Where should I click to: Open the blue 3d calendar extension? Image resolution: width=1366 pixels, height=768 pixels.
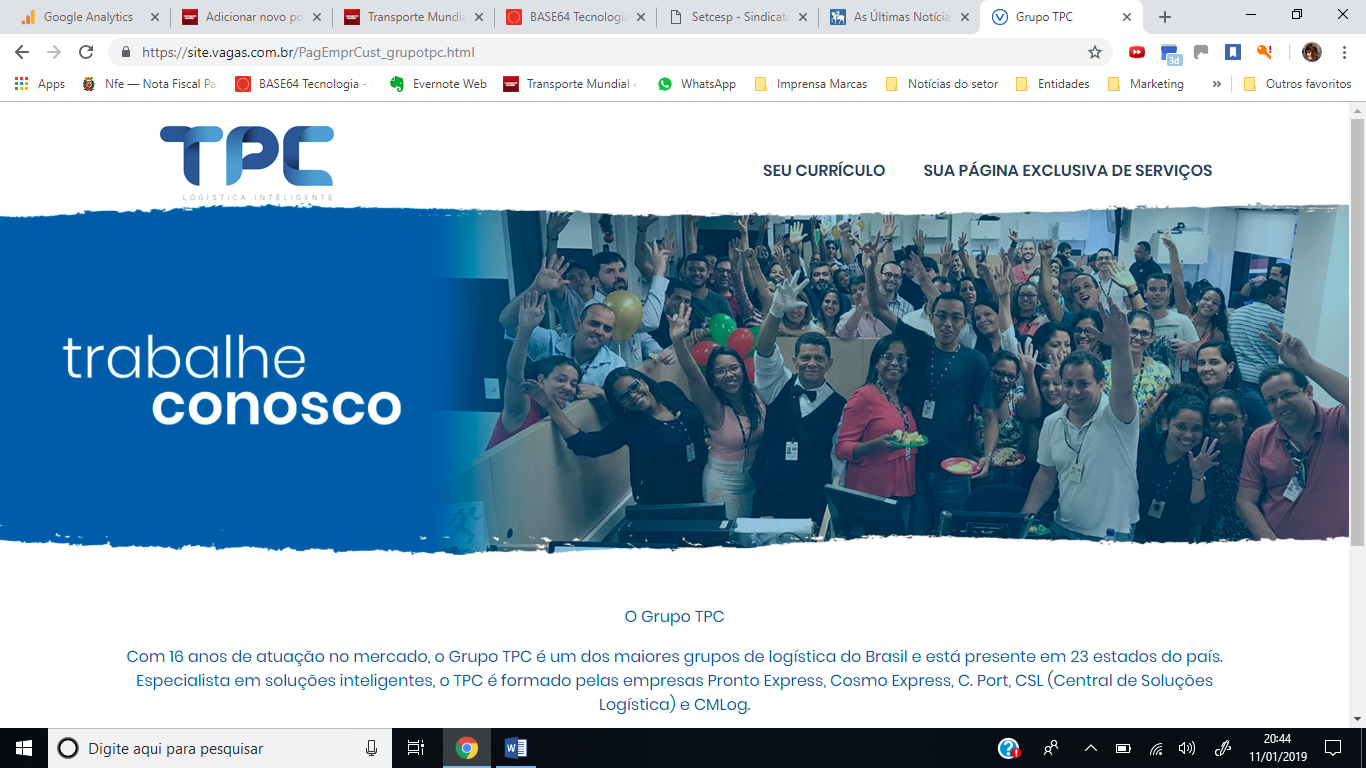(x=1170, y=53)
